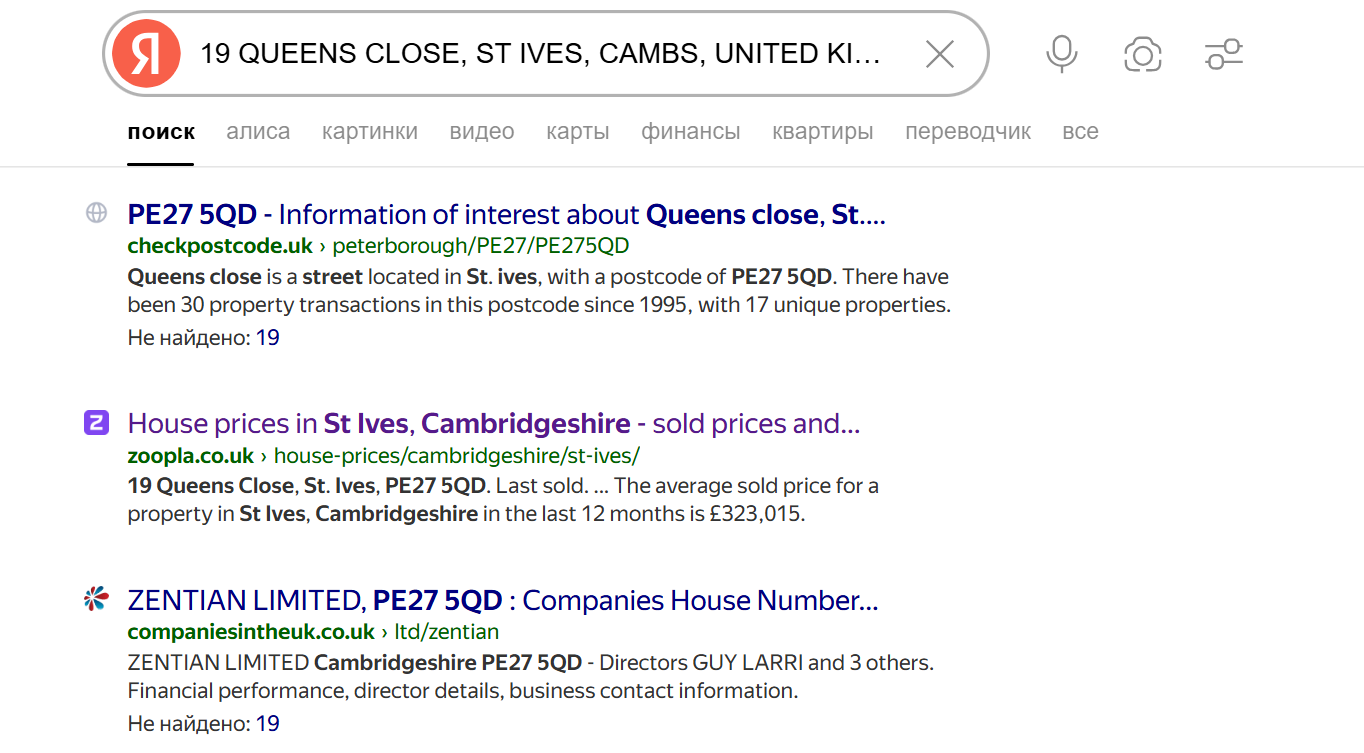Open ZENTIAN LIMITED Companies House result

point(502,601)
